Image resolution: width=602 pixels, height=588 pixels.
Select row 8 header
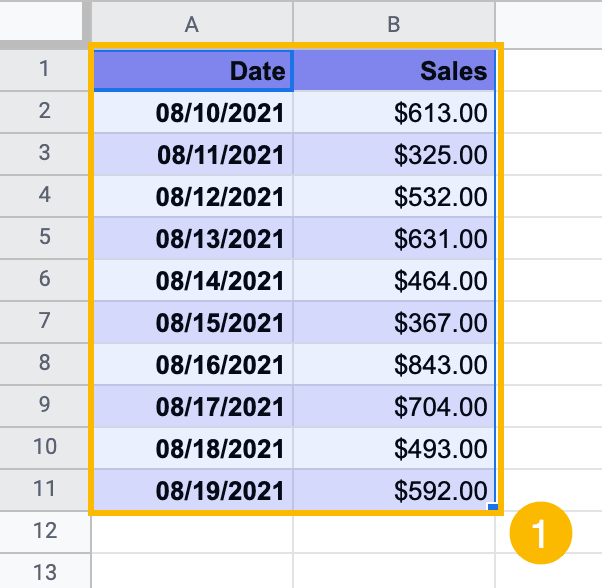coord(44,364)
